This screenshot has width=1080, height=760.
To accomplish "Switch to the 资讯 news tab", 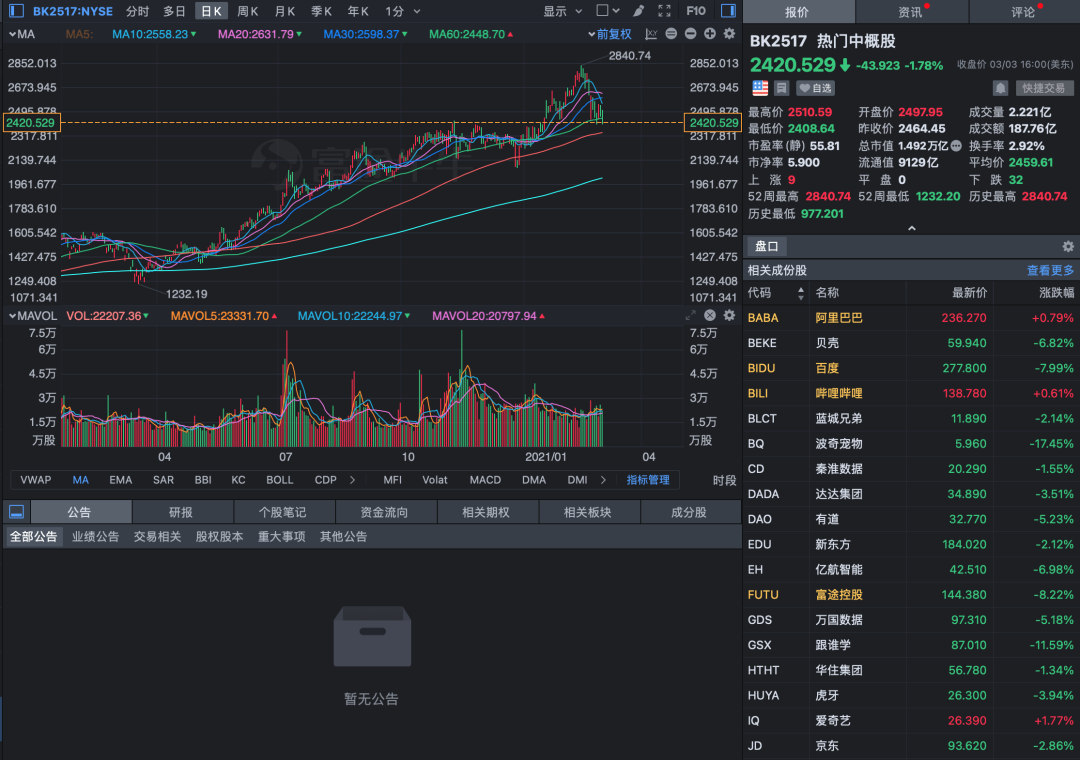I will [x=911, y=12].
